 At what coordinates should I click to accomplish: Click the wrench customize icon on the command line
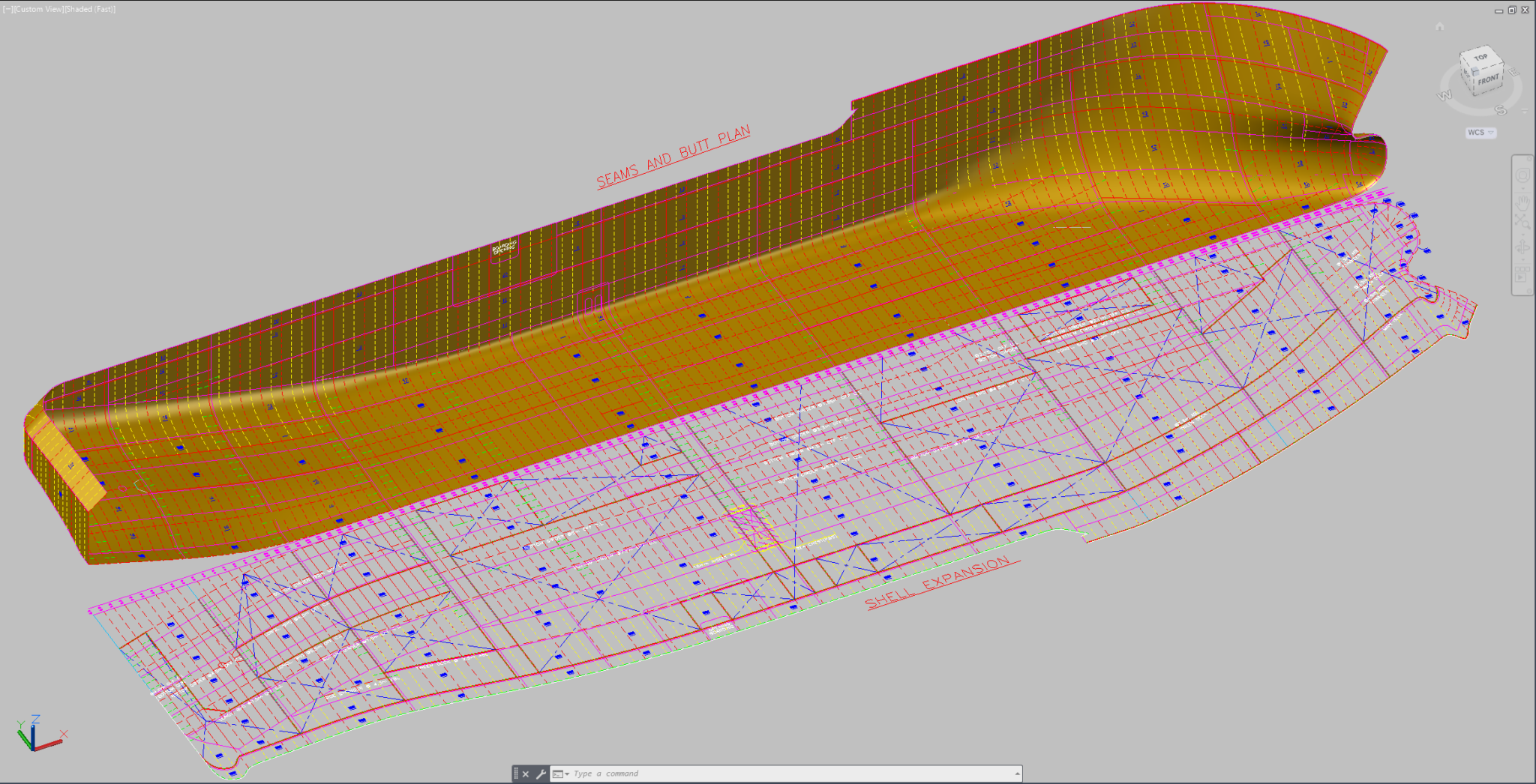[x=542, y=774]
